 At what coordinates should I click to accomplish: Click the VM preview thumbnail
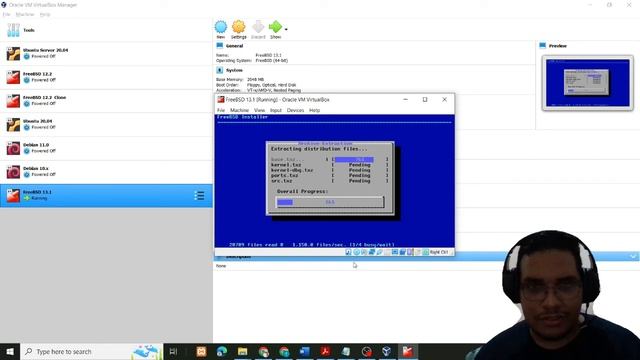(588, 83)
